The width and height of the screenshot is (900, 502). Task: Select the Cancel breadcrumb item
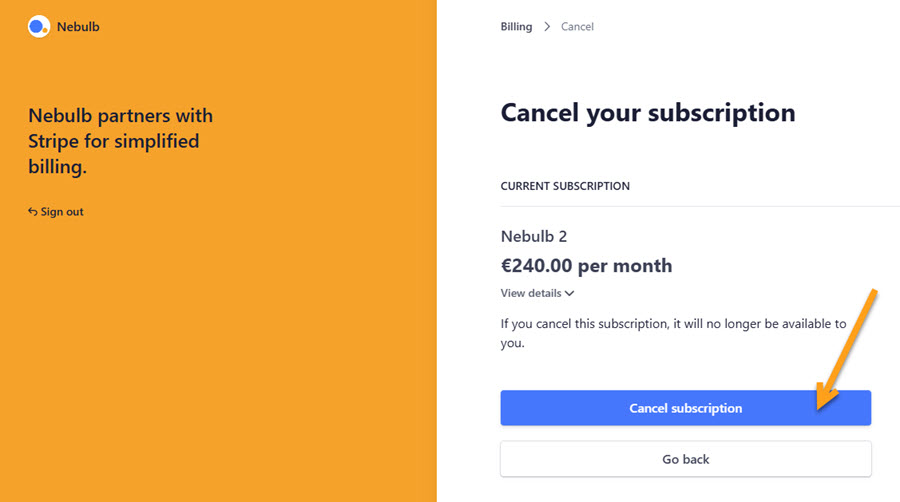577,27
